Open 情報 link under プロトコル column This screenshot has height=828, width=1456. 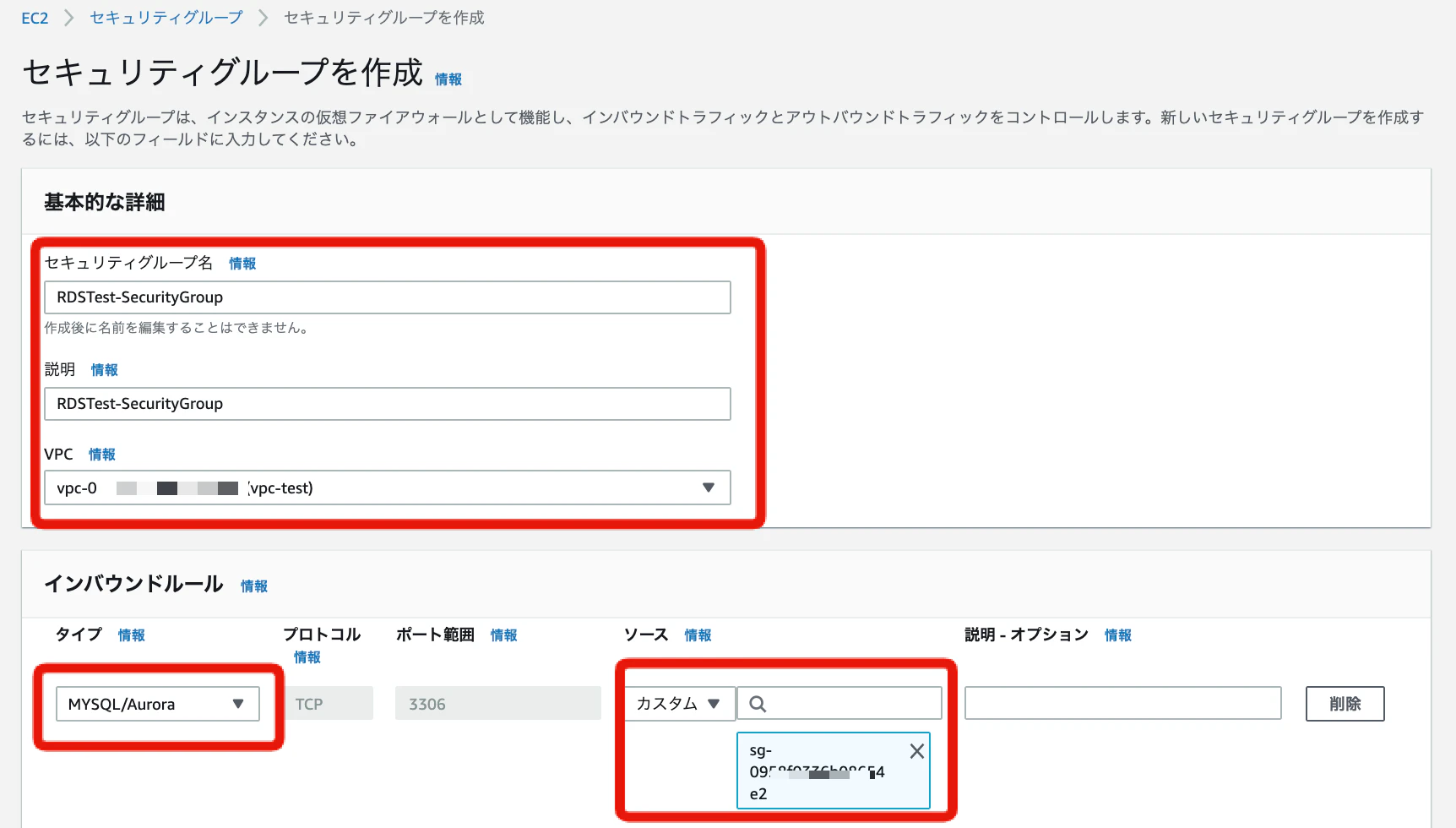point(307,657)
